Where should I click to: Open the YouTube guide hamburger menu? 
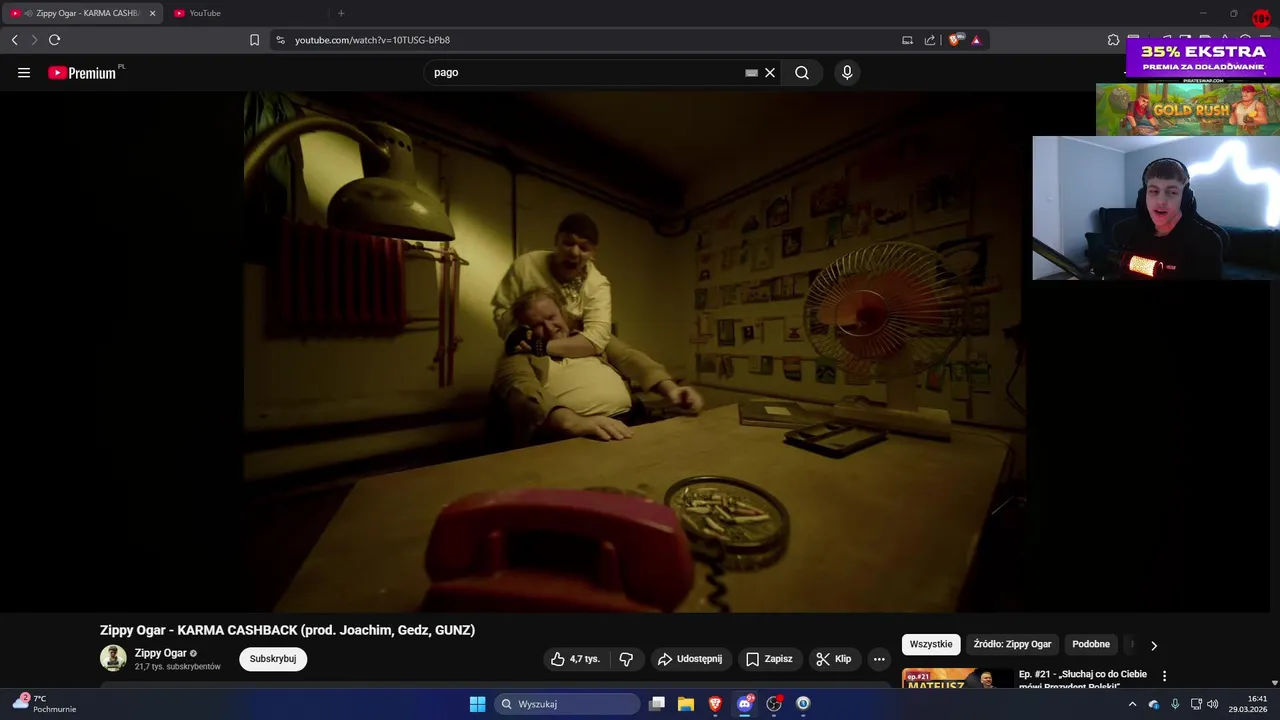(24, 73)
